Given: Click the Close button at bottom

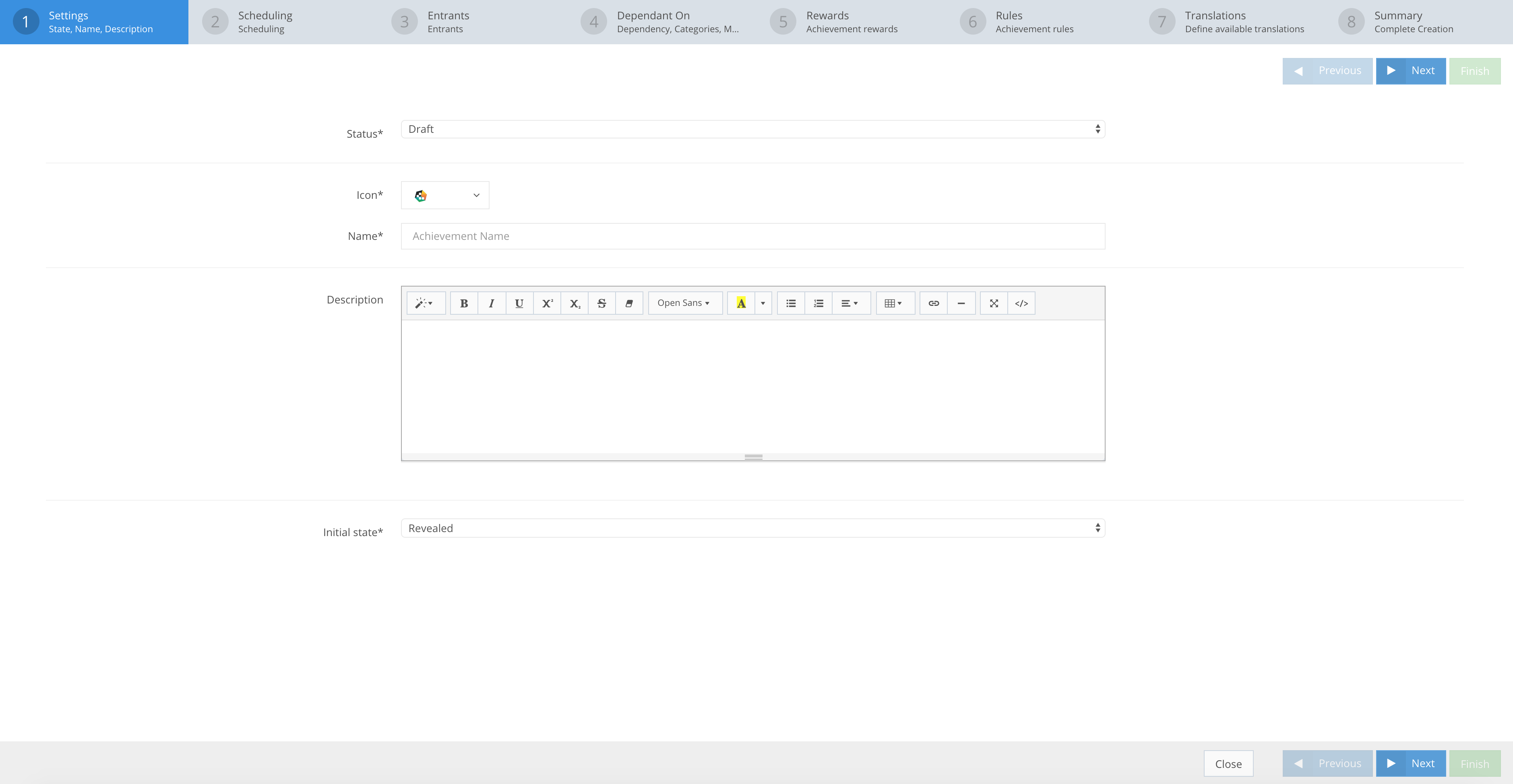Looking at the screenshot, I should point(1228,763).
